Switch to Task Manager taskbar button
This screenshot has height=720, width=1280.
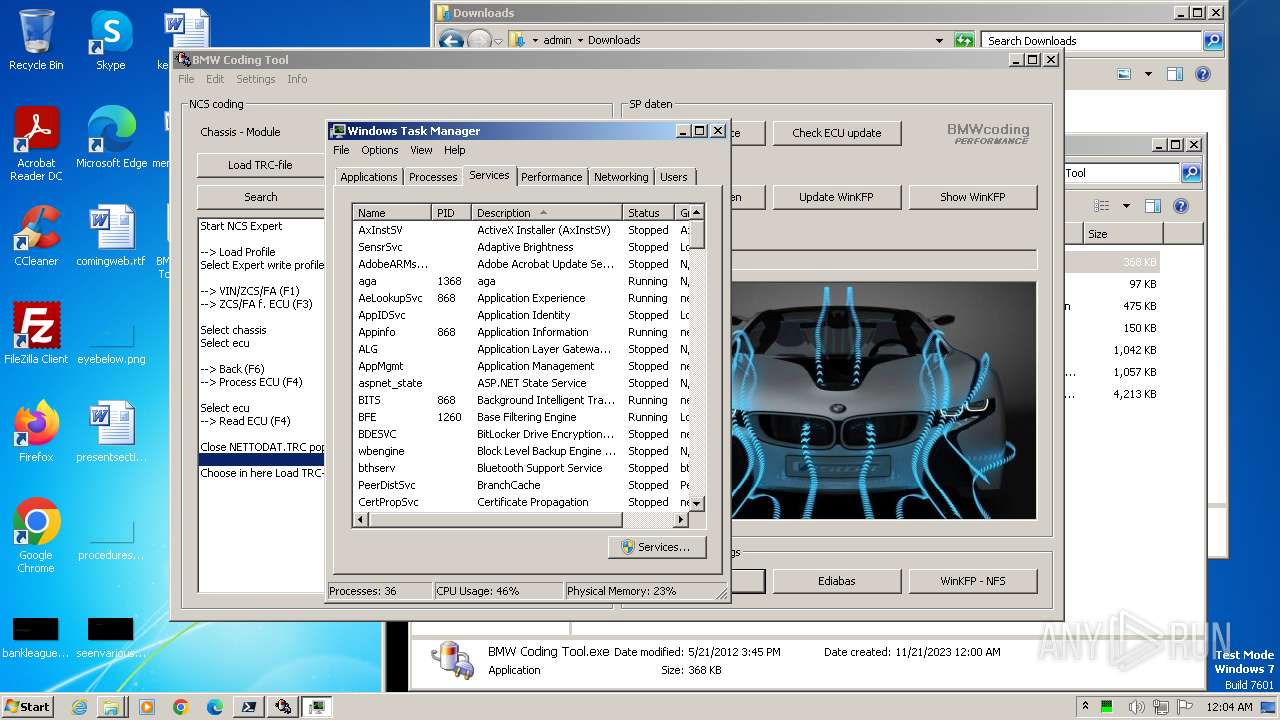tap(318, 707)
